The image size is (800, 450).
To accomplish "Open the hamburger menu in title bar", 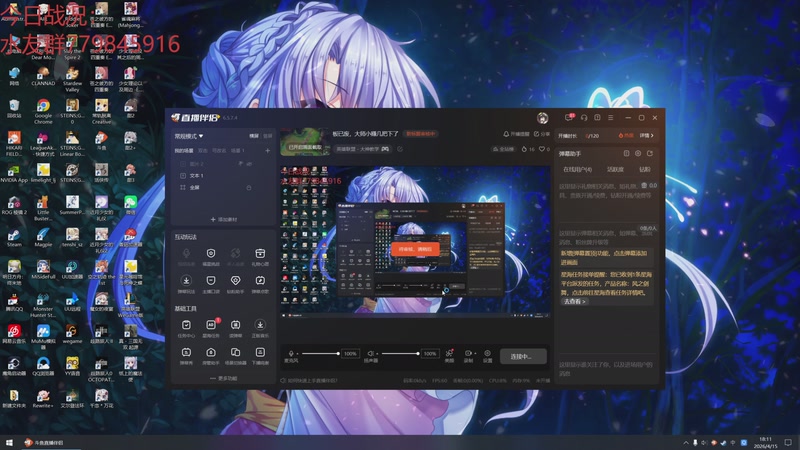I will (611, 118).
